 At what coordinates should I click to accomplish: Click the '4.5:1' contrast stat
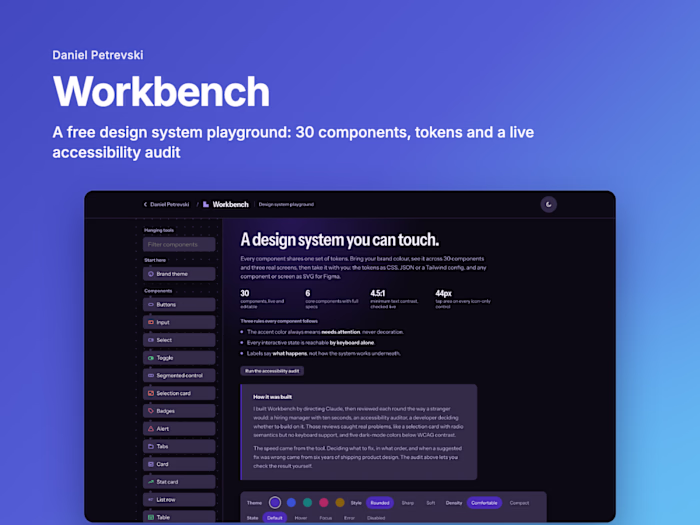[378, 293]
